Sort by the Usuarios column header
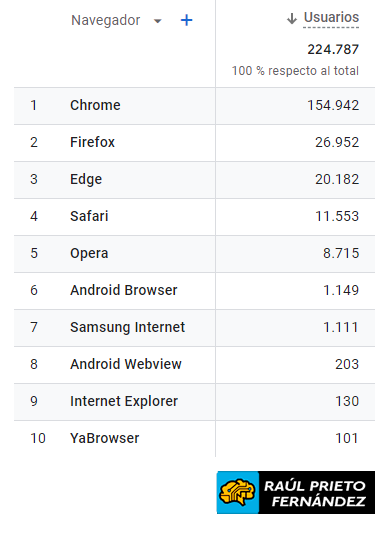390x534 pixels. point(331,17)
